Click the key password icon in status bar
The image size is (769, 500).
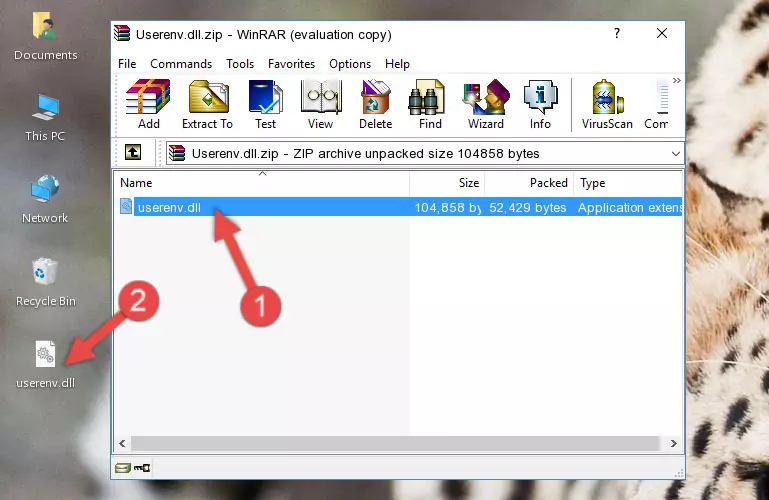(x=142, y=468)
